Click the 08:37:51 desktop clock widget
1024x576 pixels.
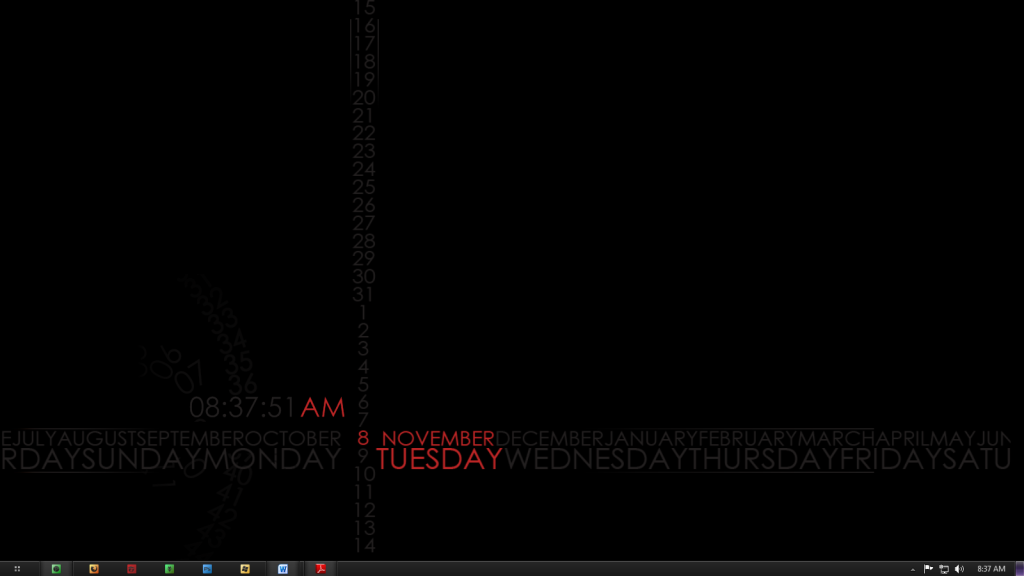point(243,407)
